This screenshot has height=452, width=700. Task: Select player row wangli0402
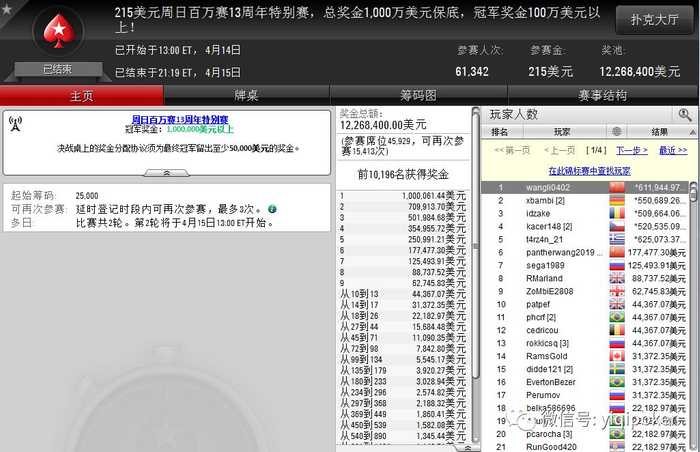(x=585, y=188)
